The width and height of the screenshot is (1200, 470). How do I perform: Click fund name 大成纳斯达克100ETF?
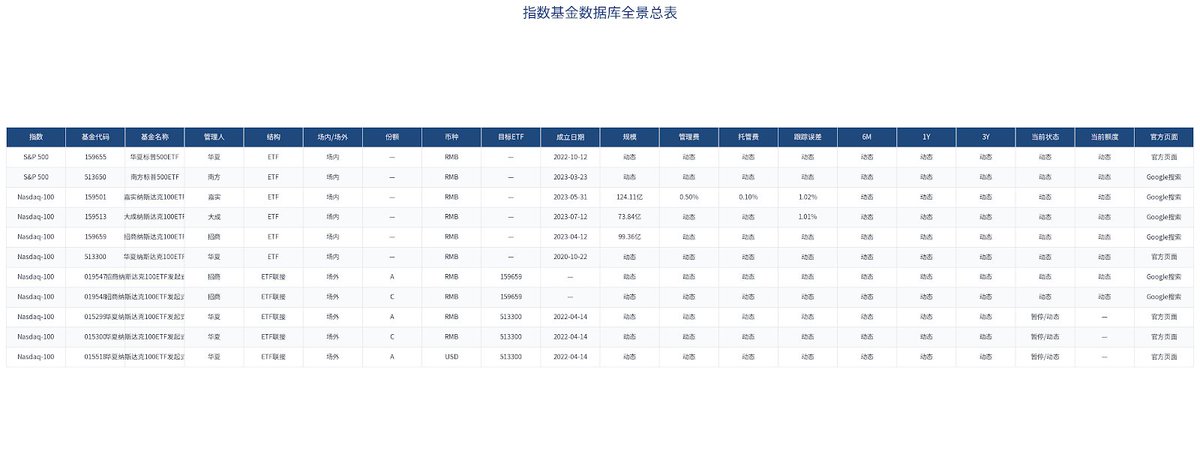pyautogui.click(x=155, y=217)
